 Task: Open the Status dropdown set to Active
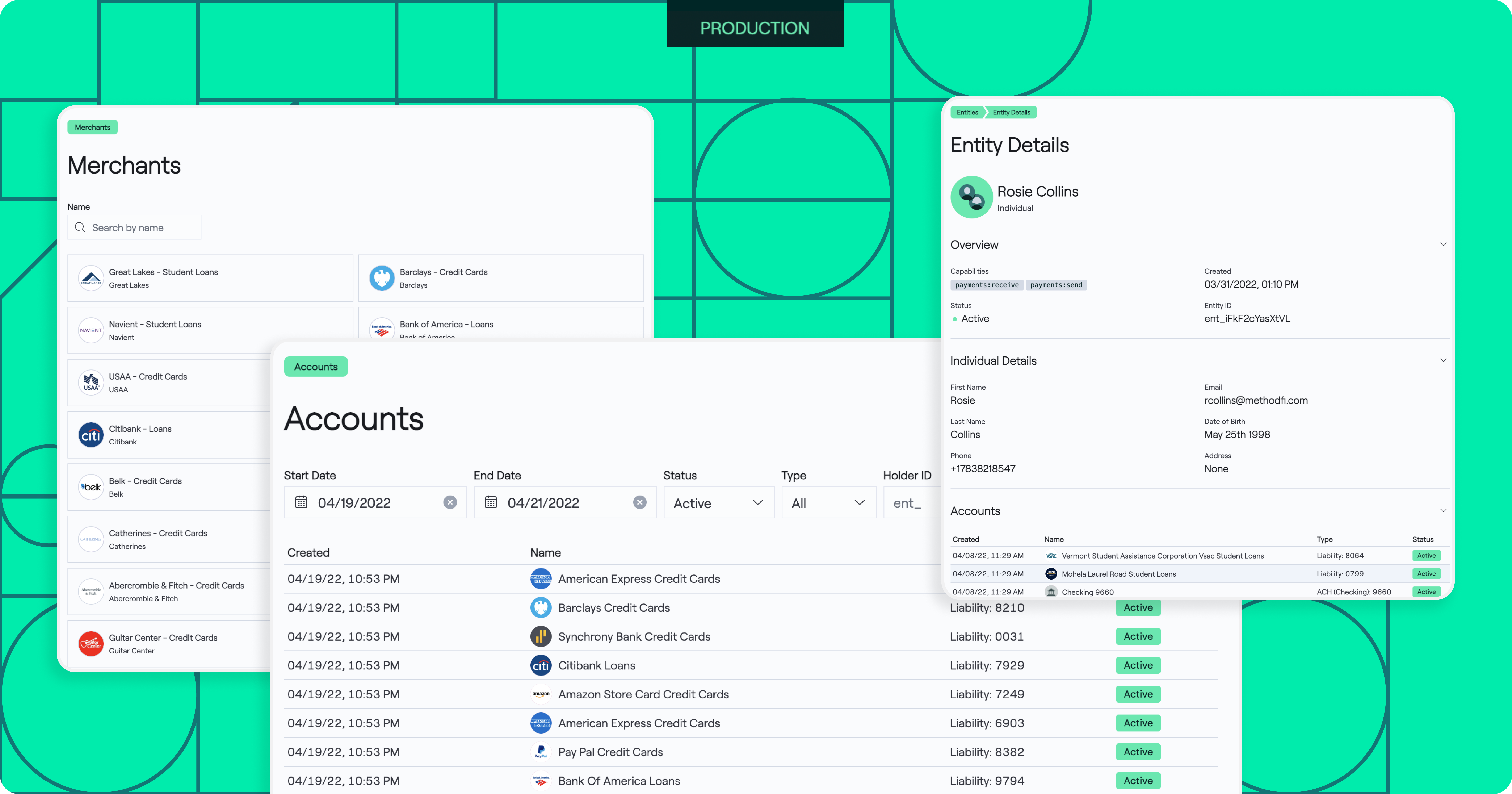click(x=718, y=503)
